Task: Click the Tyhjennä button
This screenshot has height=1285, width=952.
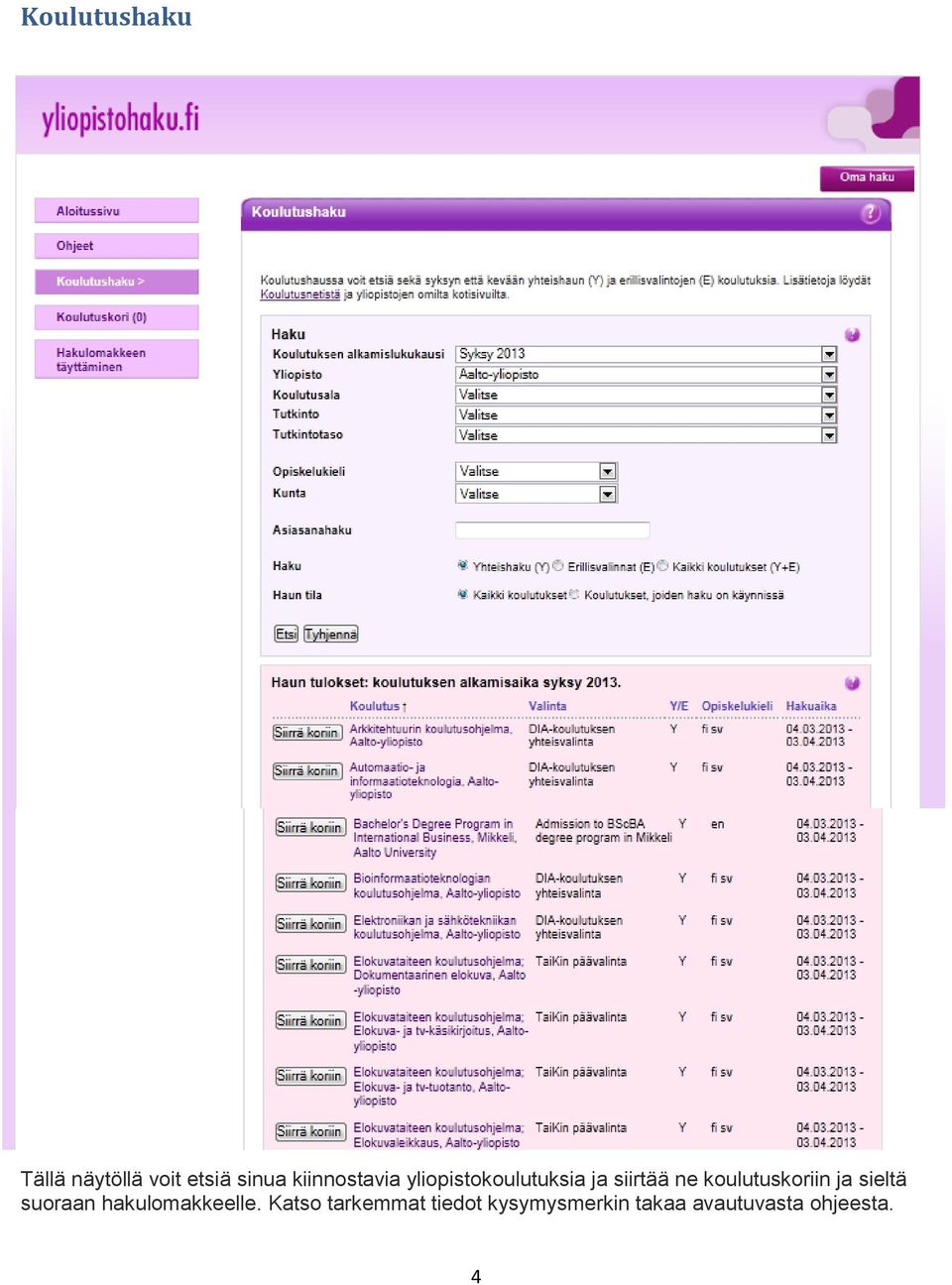Action: click(x=330, y=635)
